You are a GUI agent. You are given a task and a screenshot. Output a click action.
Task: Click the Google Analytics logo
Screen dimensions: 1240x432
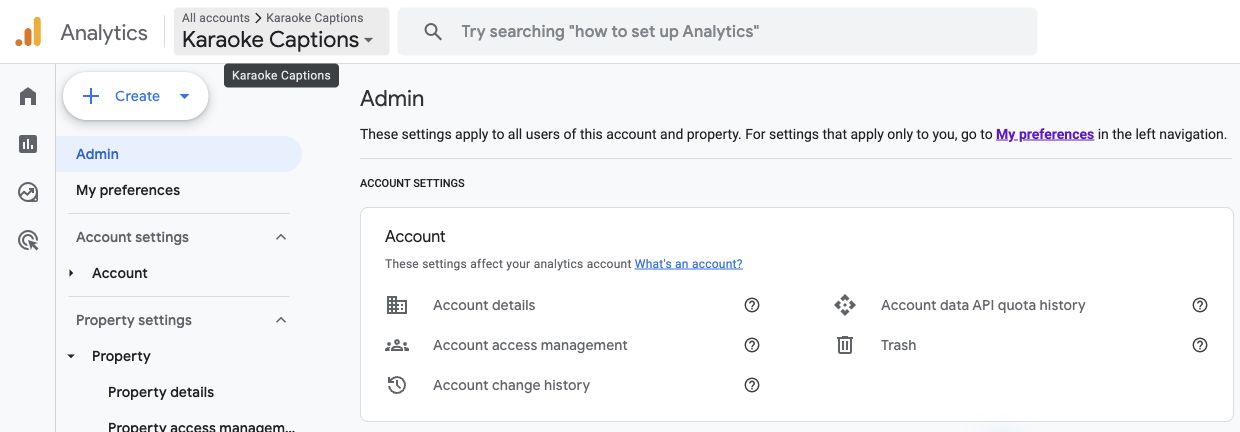(28, 32)
